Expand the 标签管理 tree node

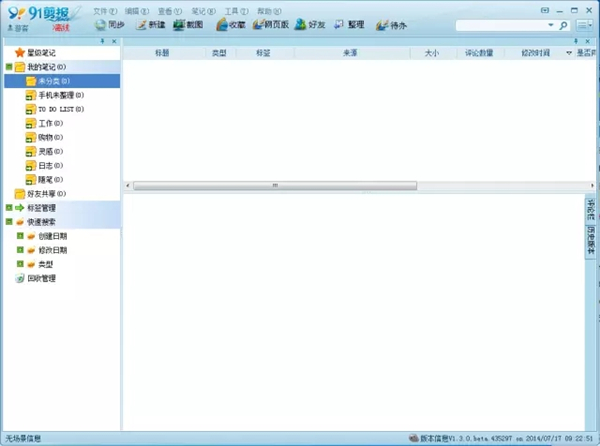(8, 207)
